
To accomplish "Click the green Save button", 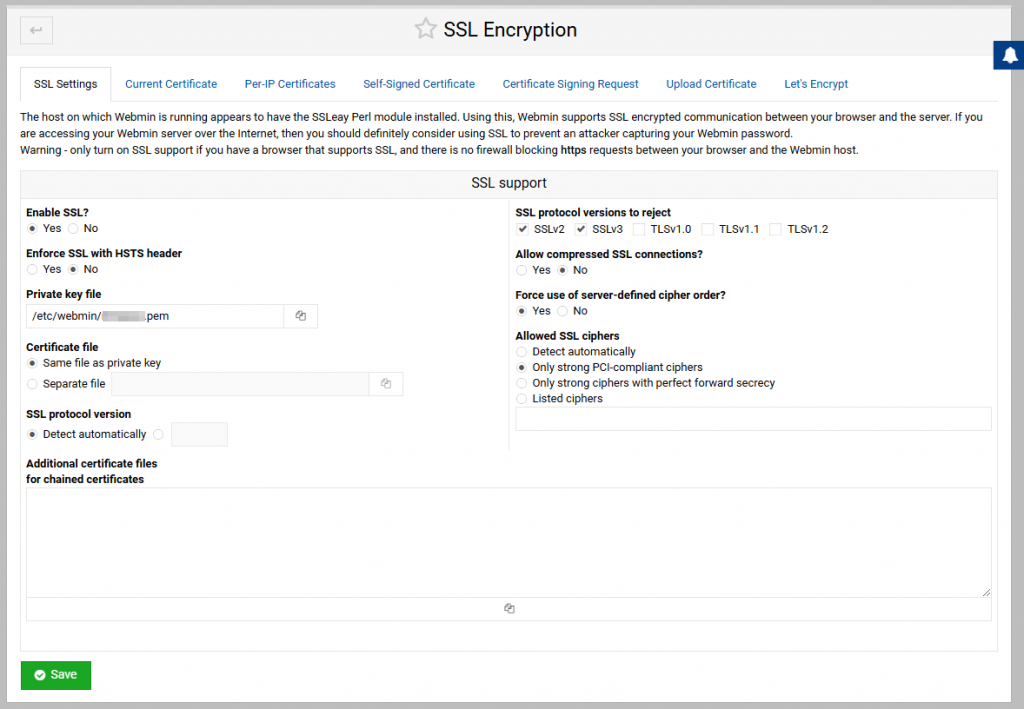I will tap(56, 675).
